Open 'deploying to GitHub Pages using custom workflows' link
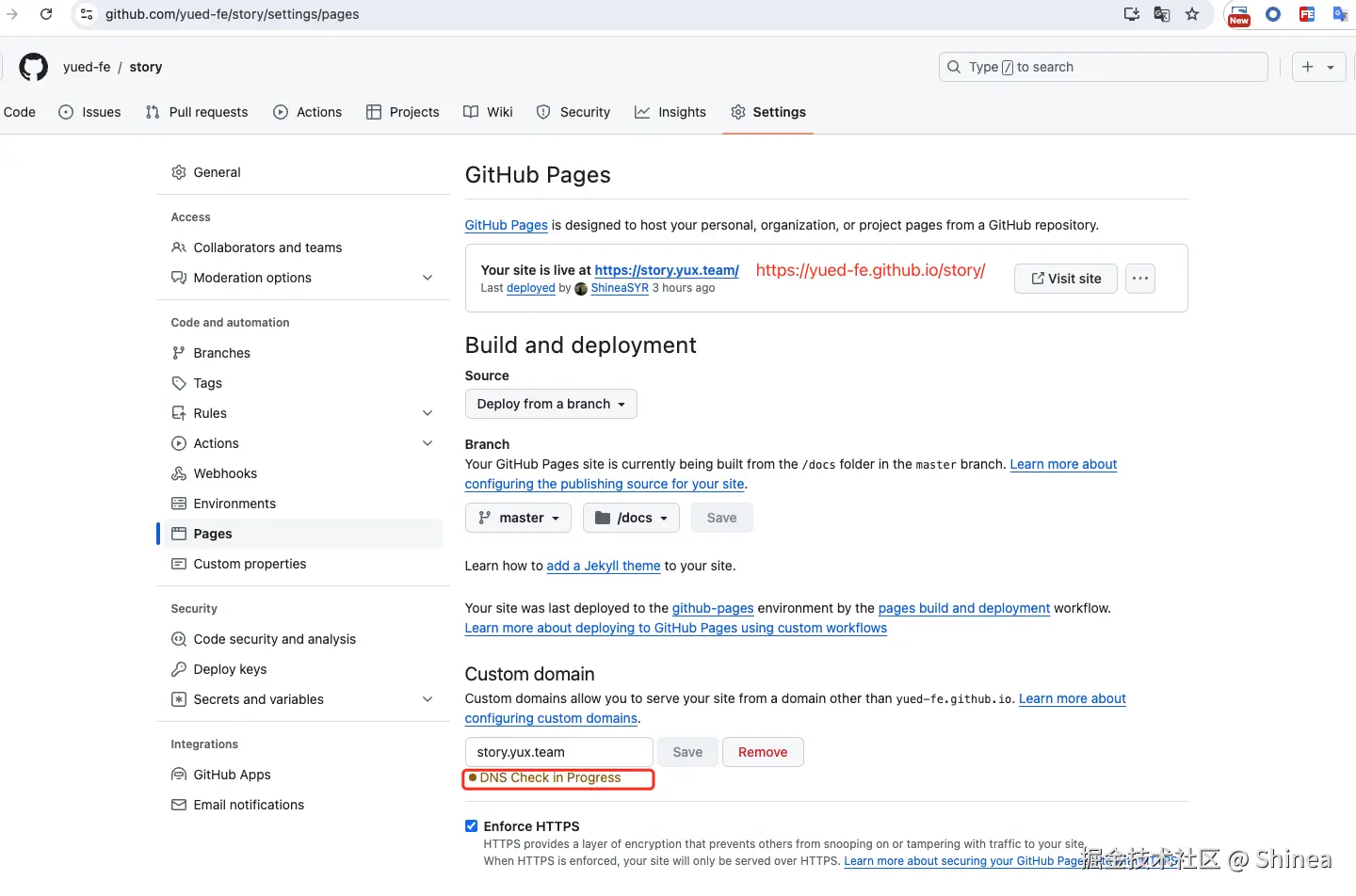This screenshot has width=1356, height=896. [676, 628]
